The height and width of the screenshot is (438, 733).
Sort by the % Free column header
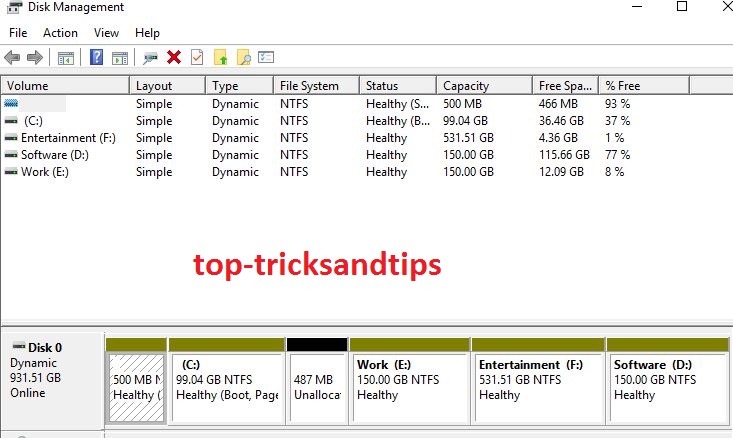pyautogui.click(x=644, y=86)
